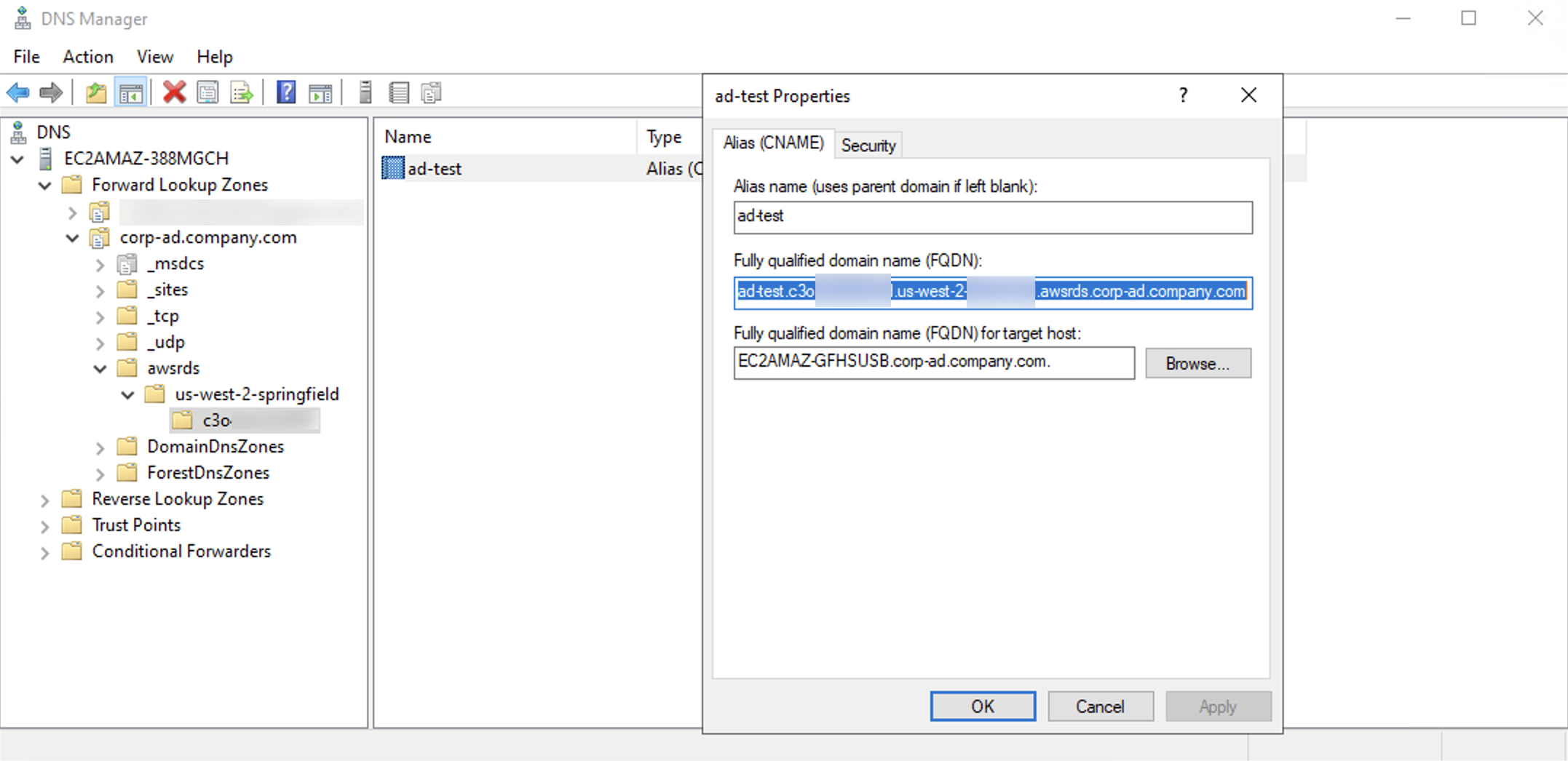Click the forward navigation arrow
Image resolution: width=1568 pixels, height=761 pixels.
click(x=50, y=92)
